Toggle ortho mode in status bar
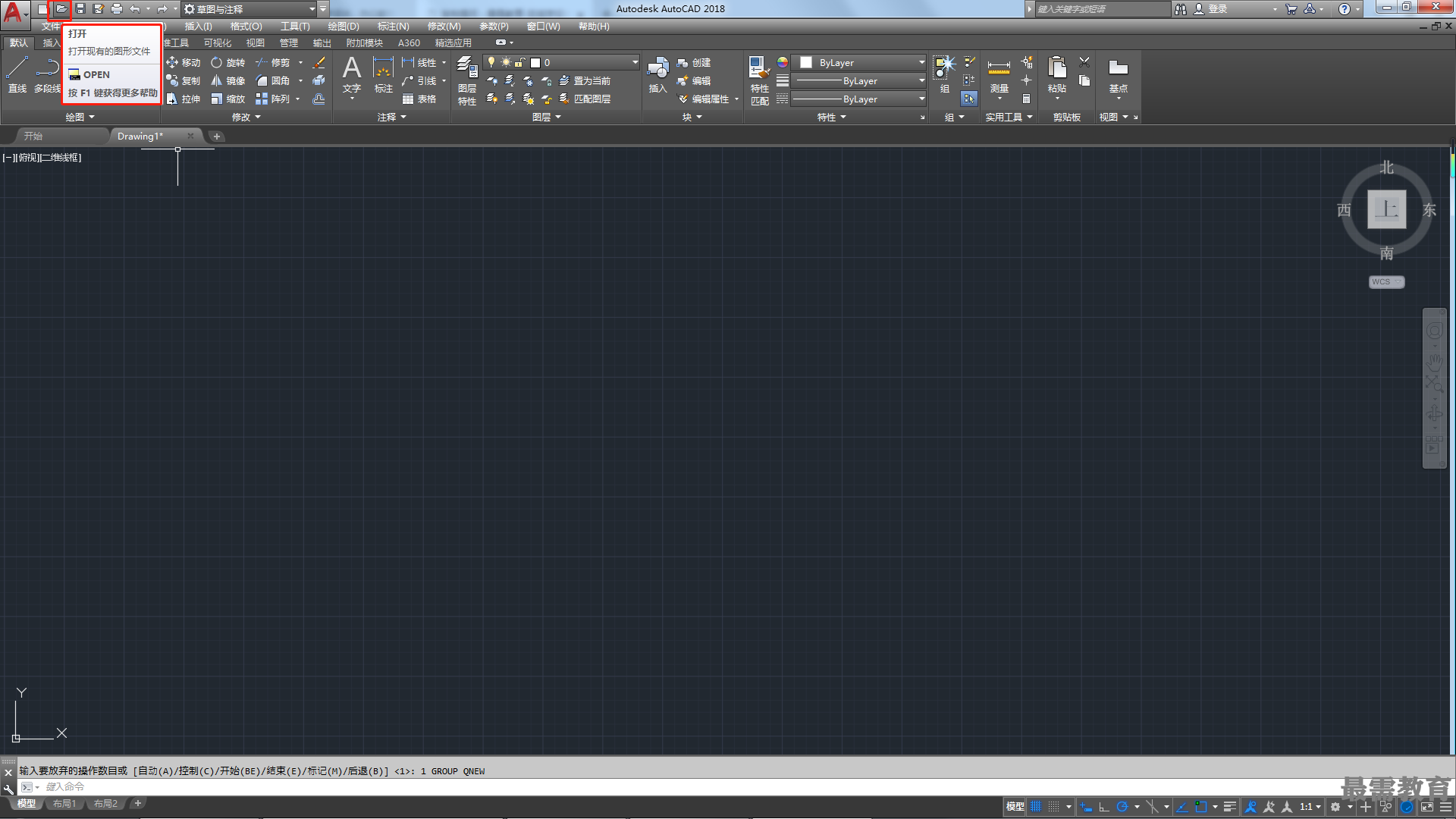 (1103, 807)
